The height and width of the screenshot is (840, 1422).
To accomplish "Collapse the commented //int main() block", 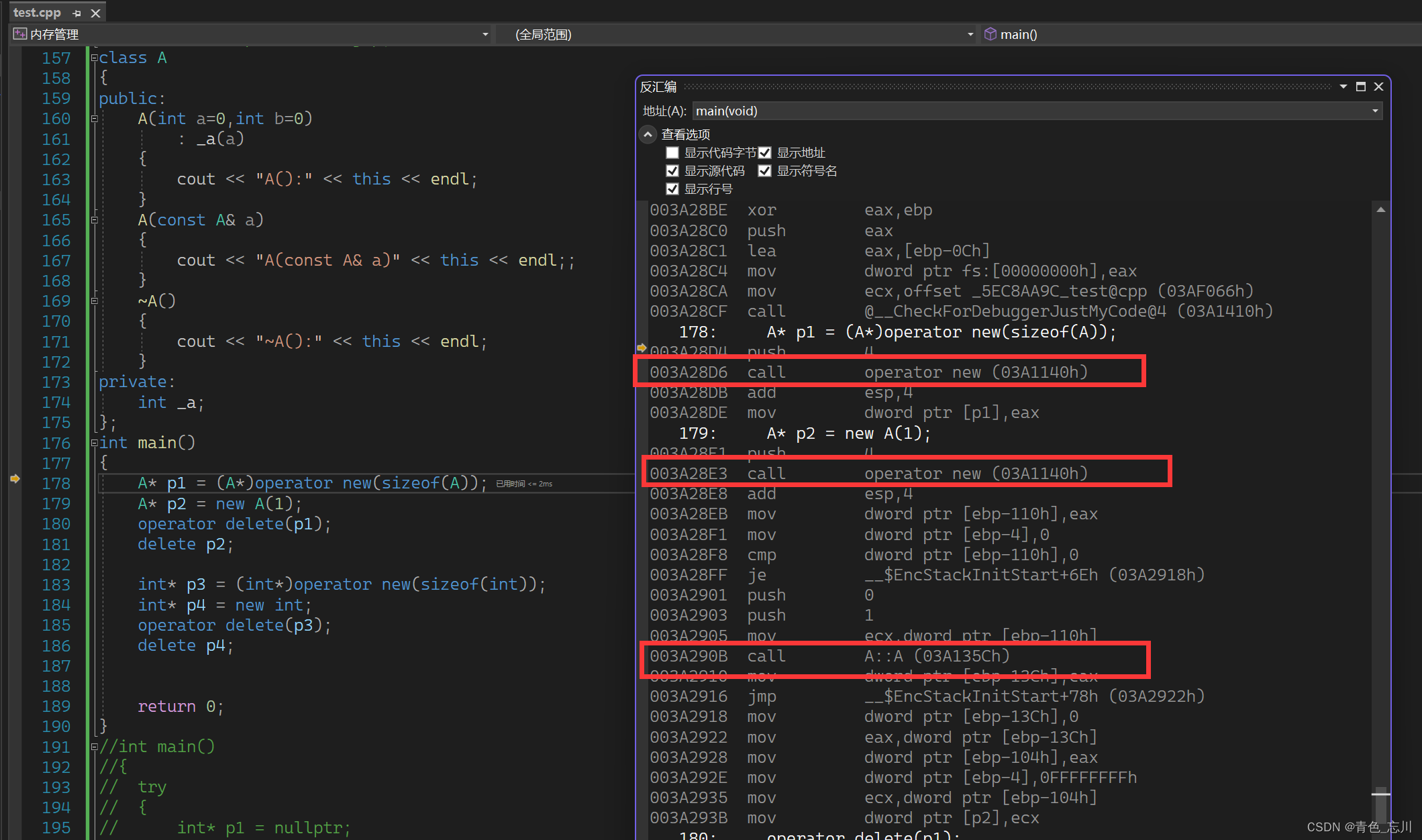I will point(94,747).
